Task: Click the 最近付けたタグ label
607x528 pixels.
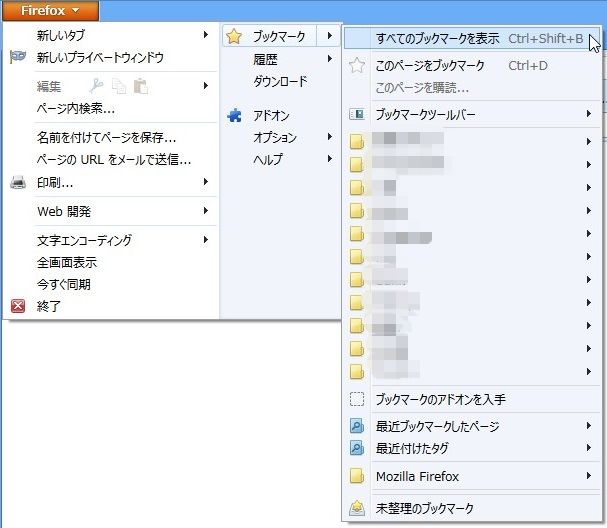Action: click(x=412, y=448)
